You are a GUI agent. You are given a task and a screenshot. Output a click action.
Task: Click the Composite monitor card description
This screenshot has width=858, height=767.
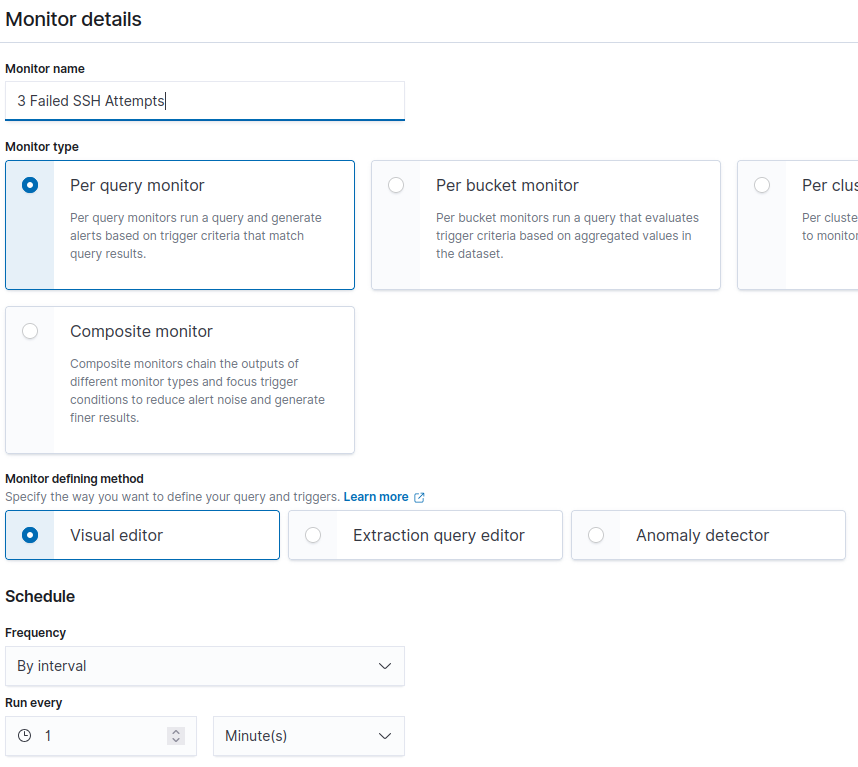197,391
